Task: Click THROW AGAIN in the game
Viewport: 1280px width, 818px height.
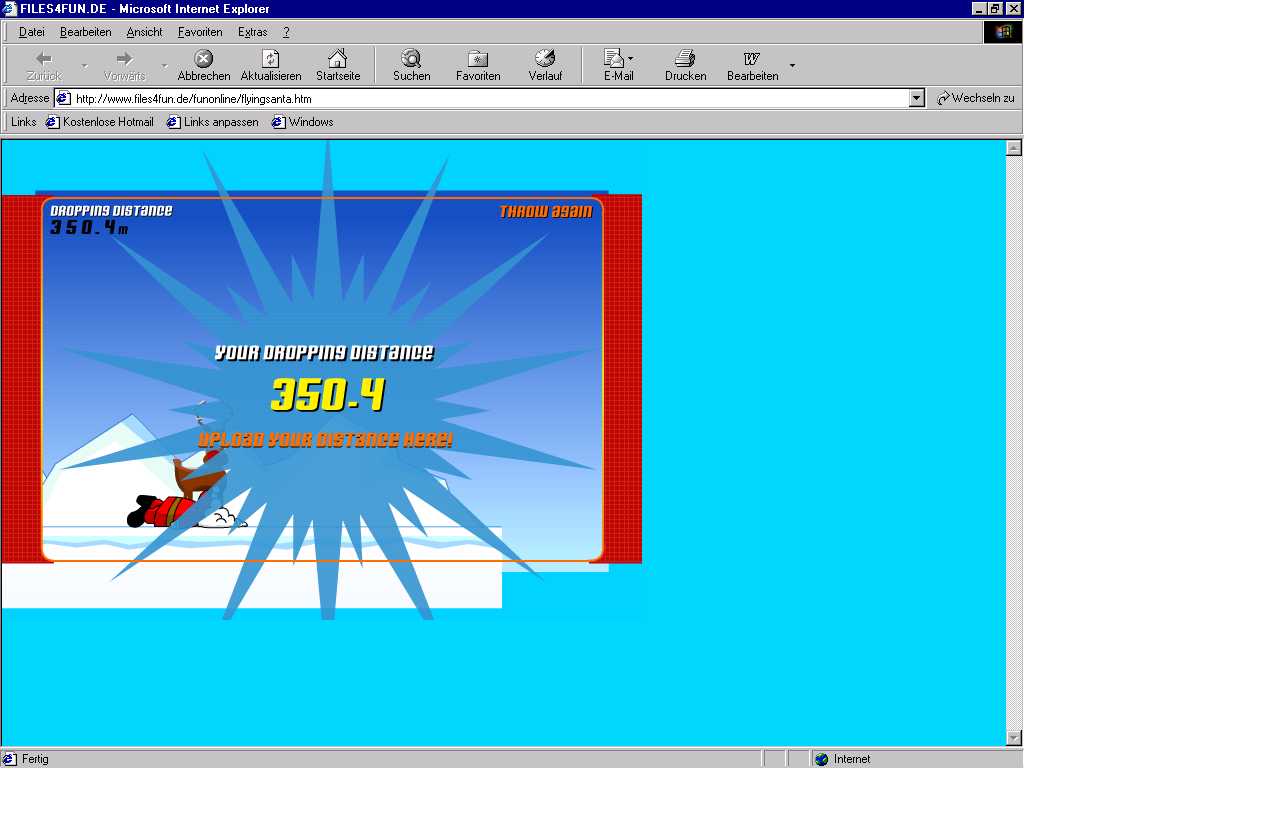Action: point(546,212)
